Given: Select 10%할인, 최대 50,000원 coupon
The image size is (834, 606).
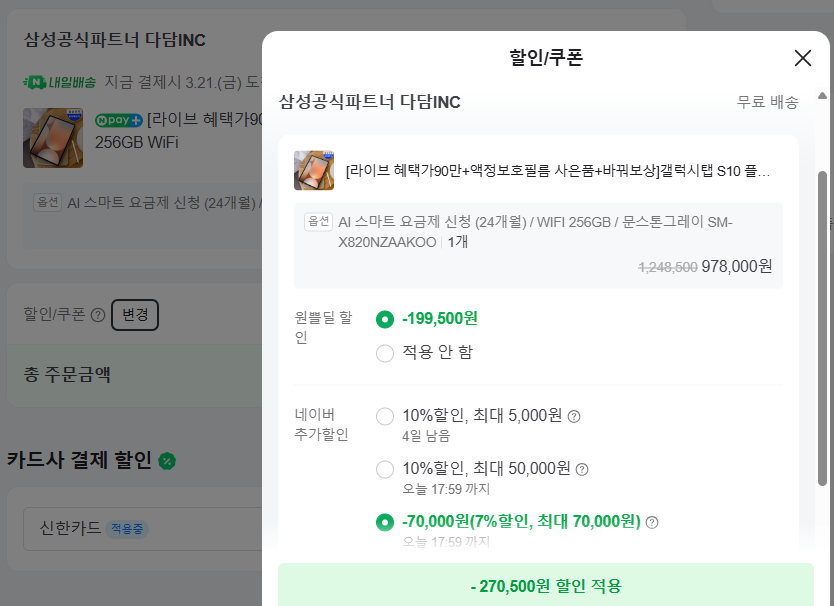Looking at the screenshot, I should [x=385, y=469].
